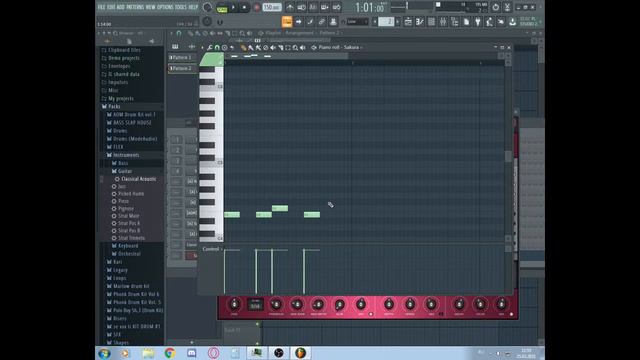Click the plugin picker plug icon

tap(478, 22)
